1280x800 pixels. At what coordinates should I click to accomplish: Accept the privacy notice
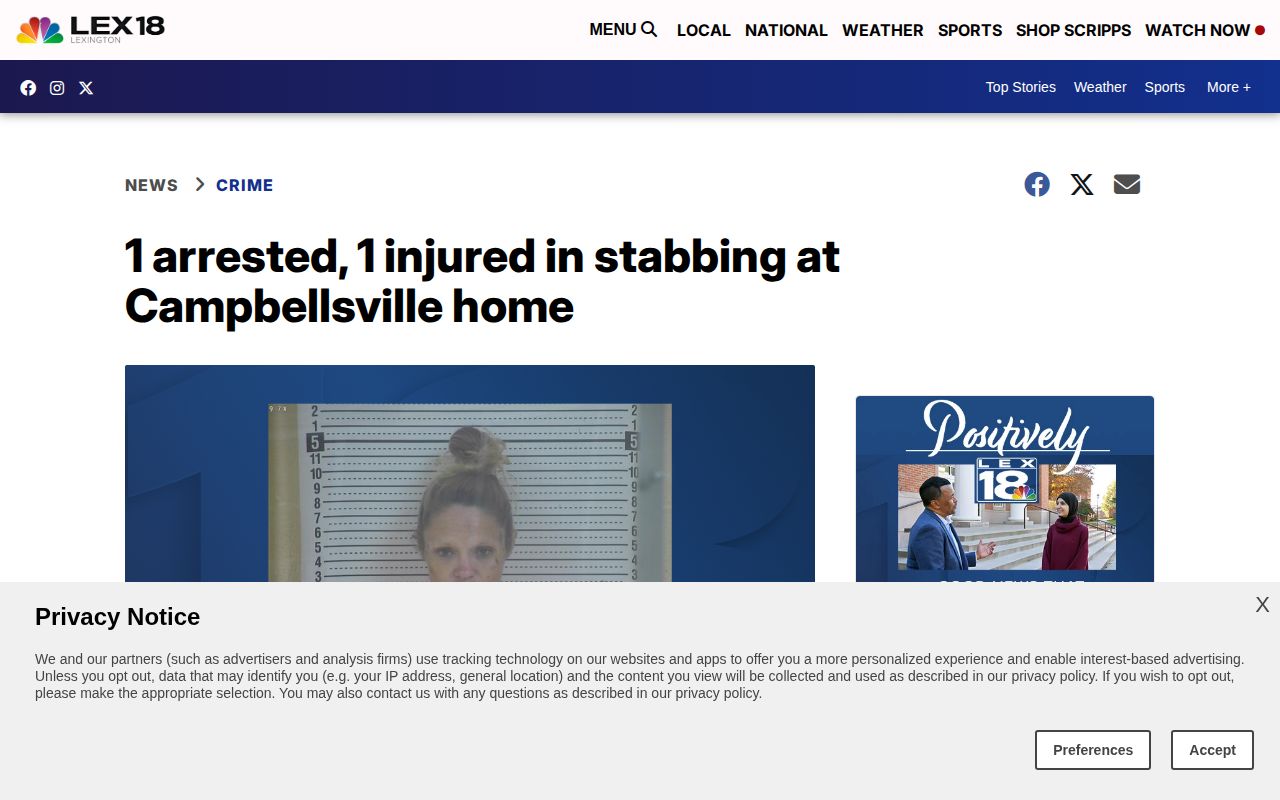(x=1212, y=750)
